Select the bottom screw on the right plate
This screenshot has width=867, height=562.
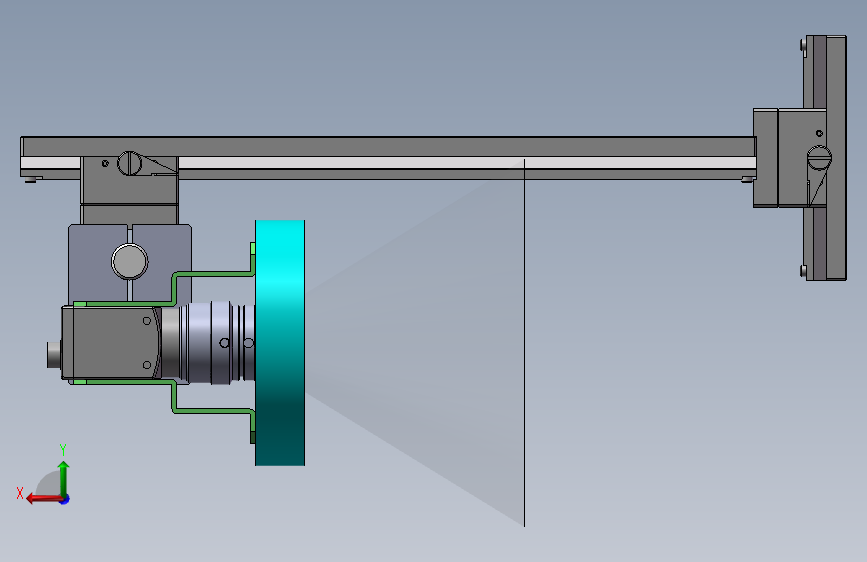[803, 271]
